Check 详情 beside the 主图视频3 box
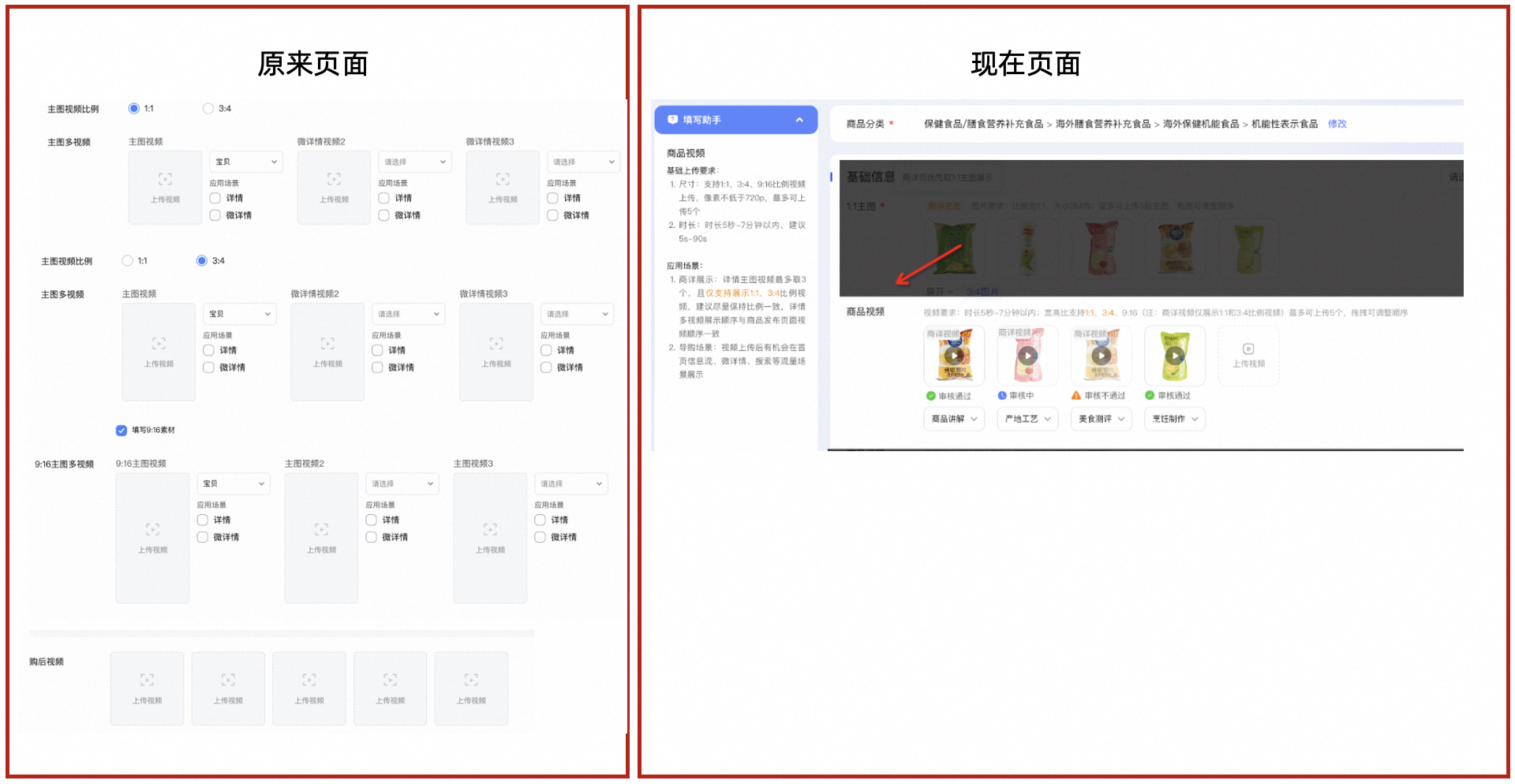 tap(541, 521)
